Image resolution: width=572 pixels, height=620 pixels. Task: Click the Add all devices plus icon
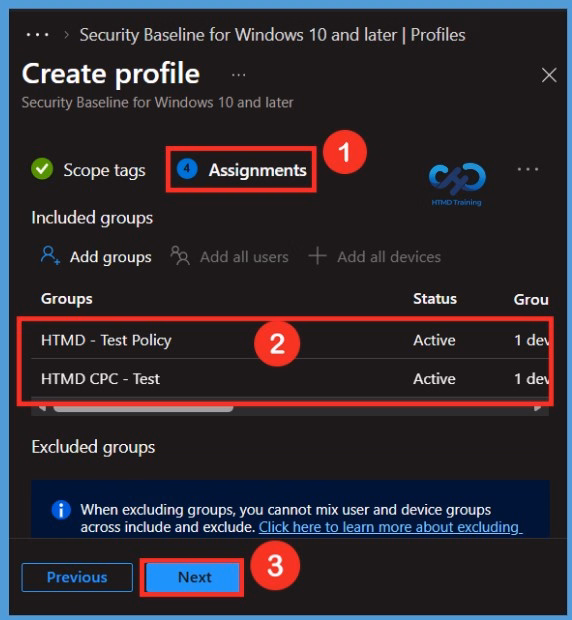pyautogui.click(x=317, y=256)
